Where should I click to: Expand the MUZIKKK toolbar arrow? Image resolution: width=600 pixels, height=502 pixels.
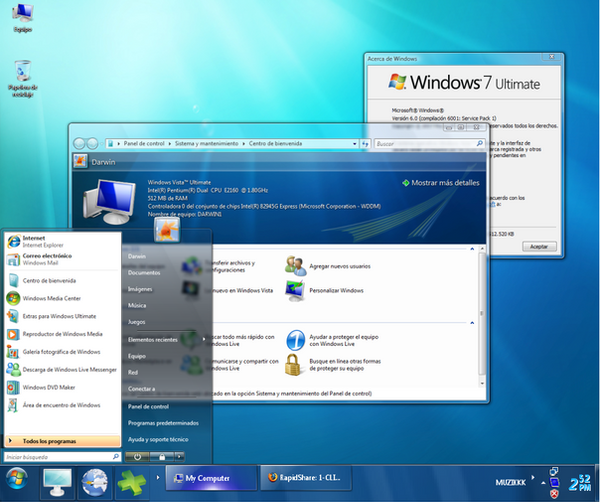(x=532, y=477)
